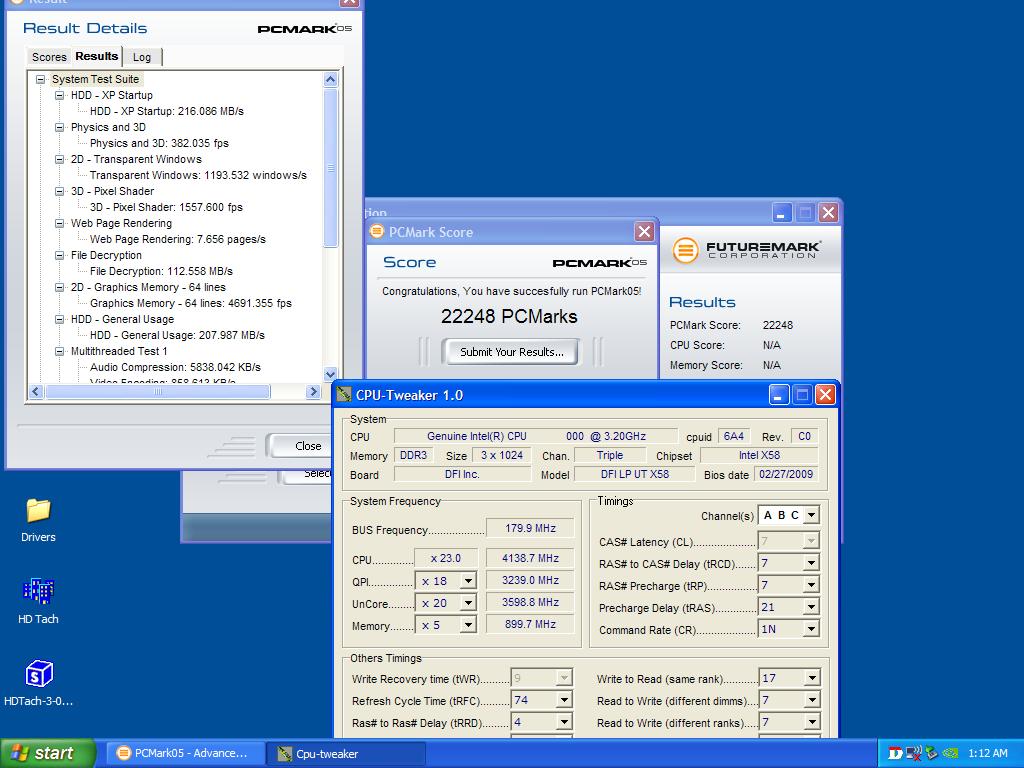This screenshot has height=768, width=1024.
Task: Collapse the 2D - Transparent Windows node
Action: pos(59,159)
